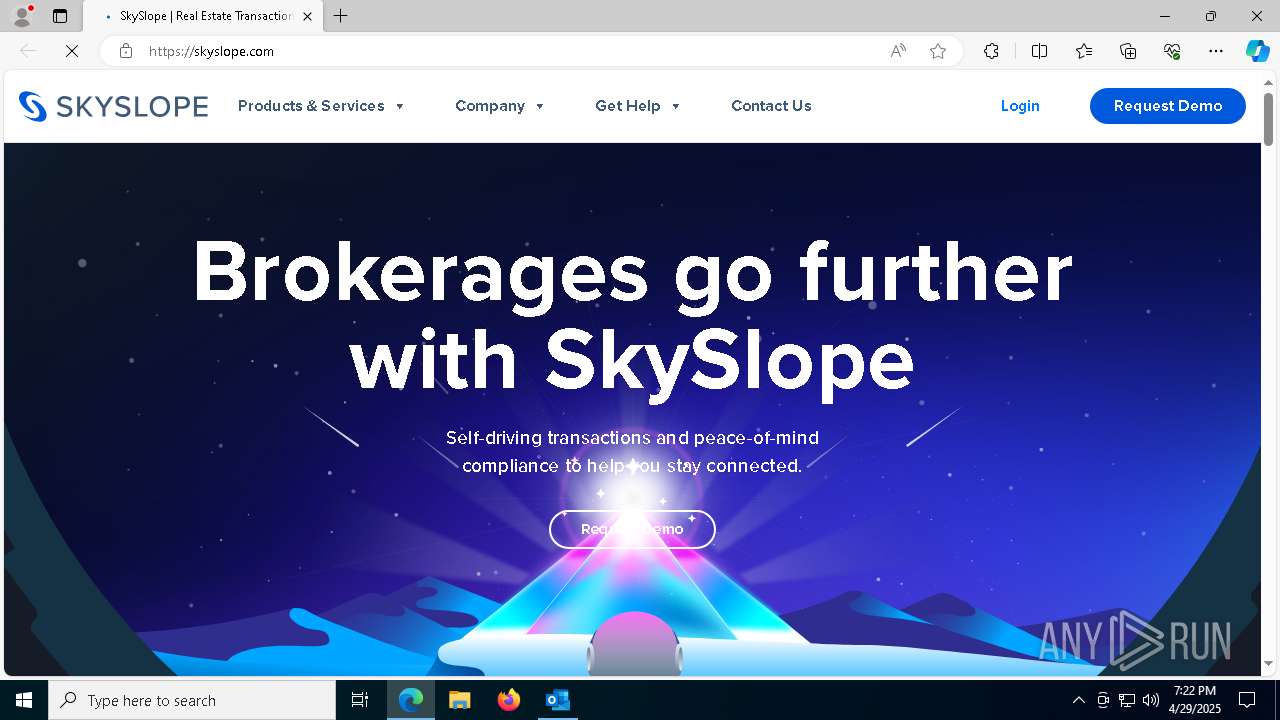Click the page vertical scrollbar thumb
This screenshot has width=1280, height=720.
click(1268, 119)
